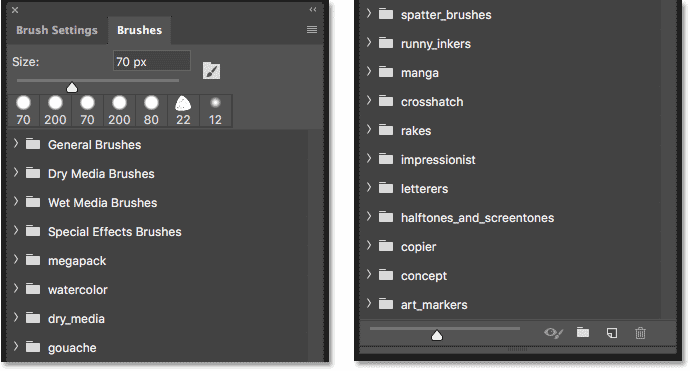Viewport: 690px width, 371px height.
Task: Expand the gouache group chevron
Action: (16, 347)
